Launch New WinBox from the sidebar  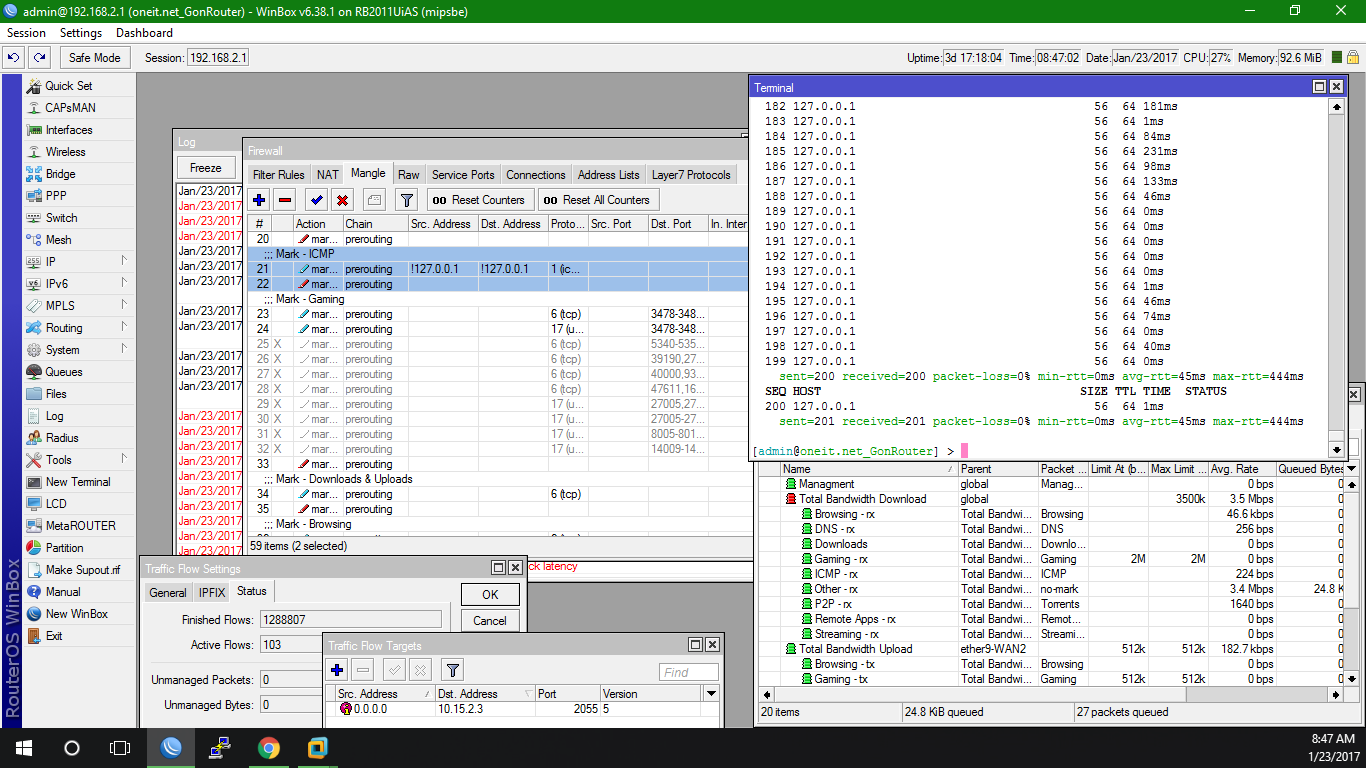[76, 614]
